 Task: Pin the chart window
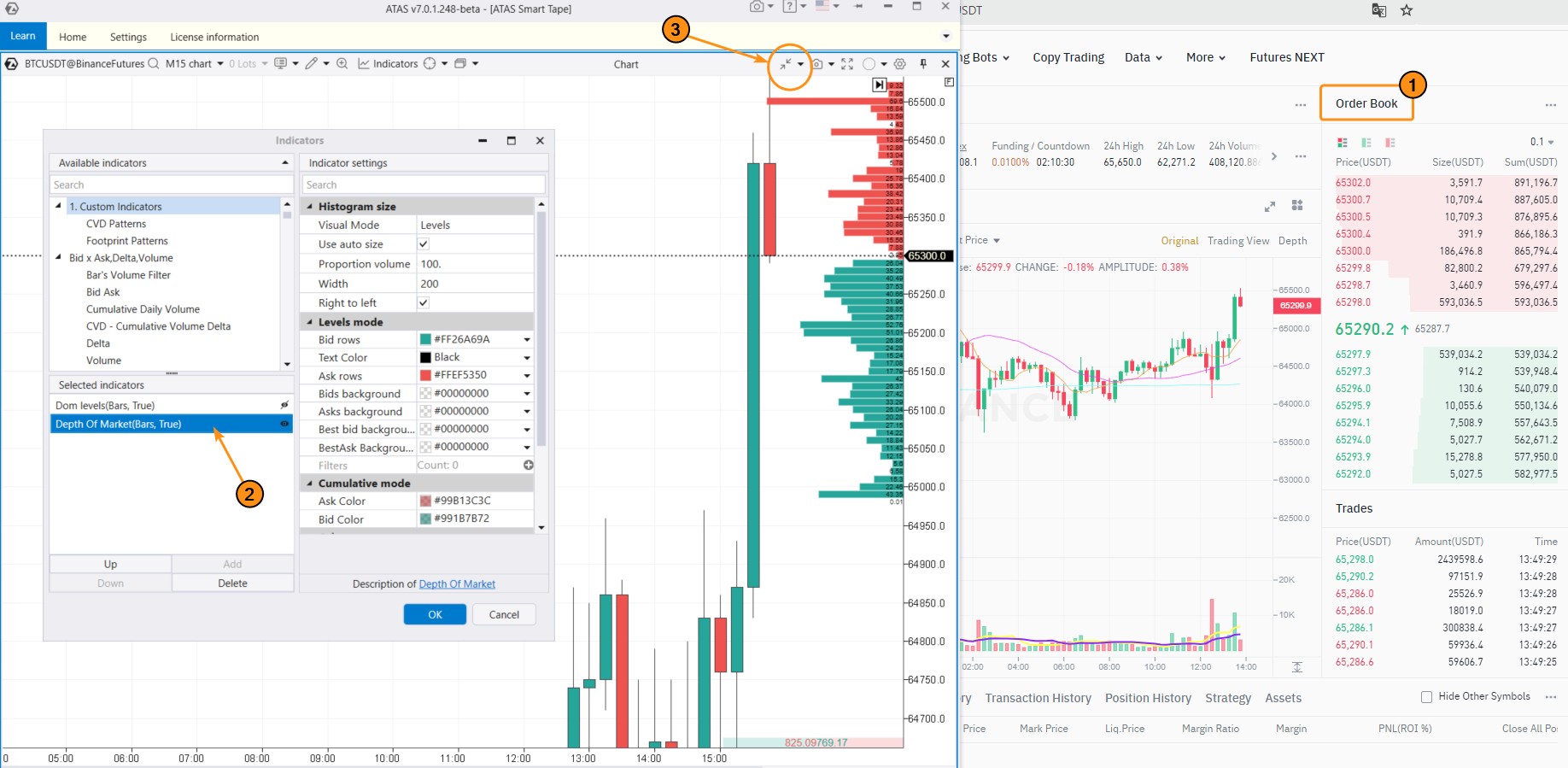click(923, 64)
